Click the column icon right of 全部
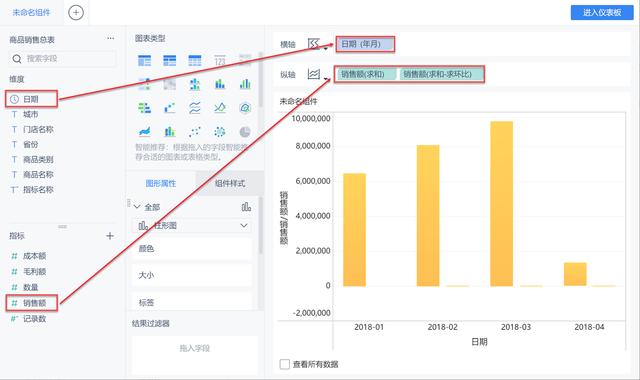This screenshot has width=640, height=380. tap(246, 207)
